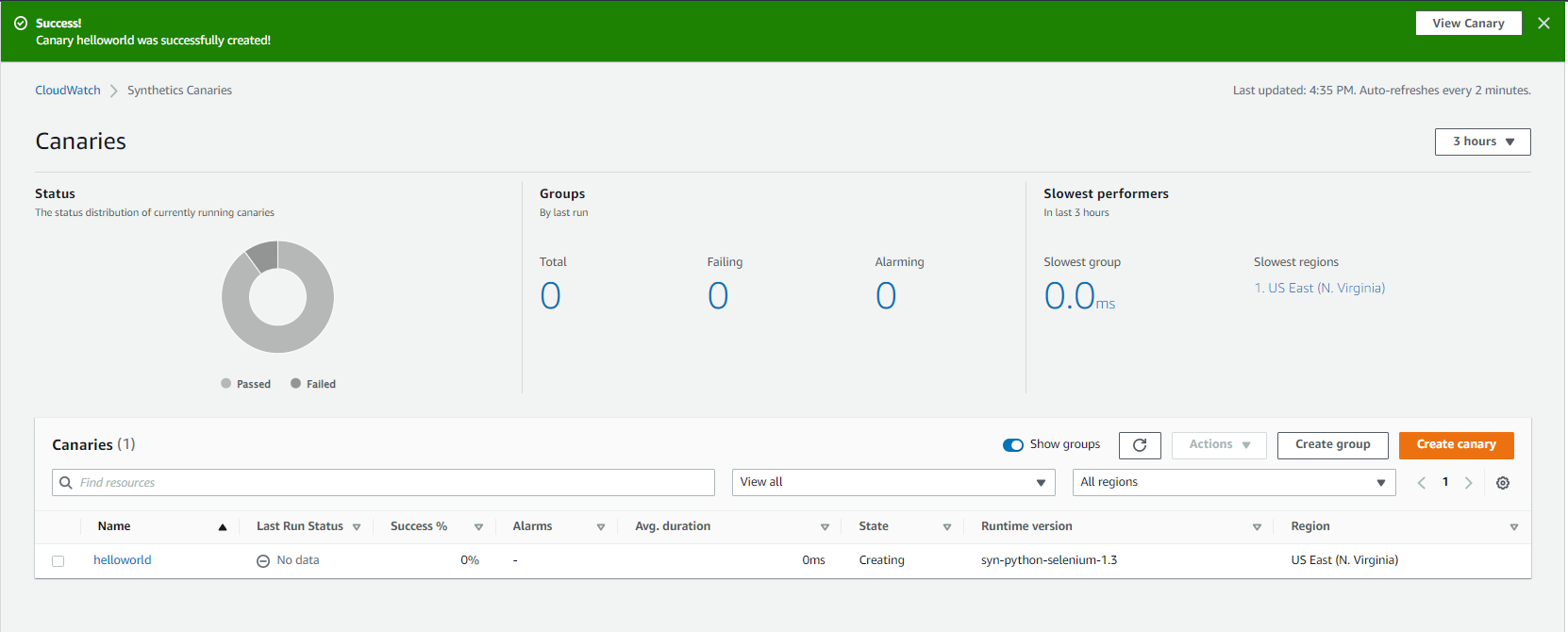
Task: Dismiss the success banner with X
Action: pos(1543,24)
